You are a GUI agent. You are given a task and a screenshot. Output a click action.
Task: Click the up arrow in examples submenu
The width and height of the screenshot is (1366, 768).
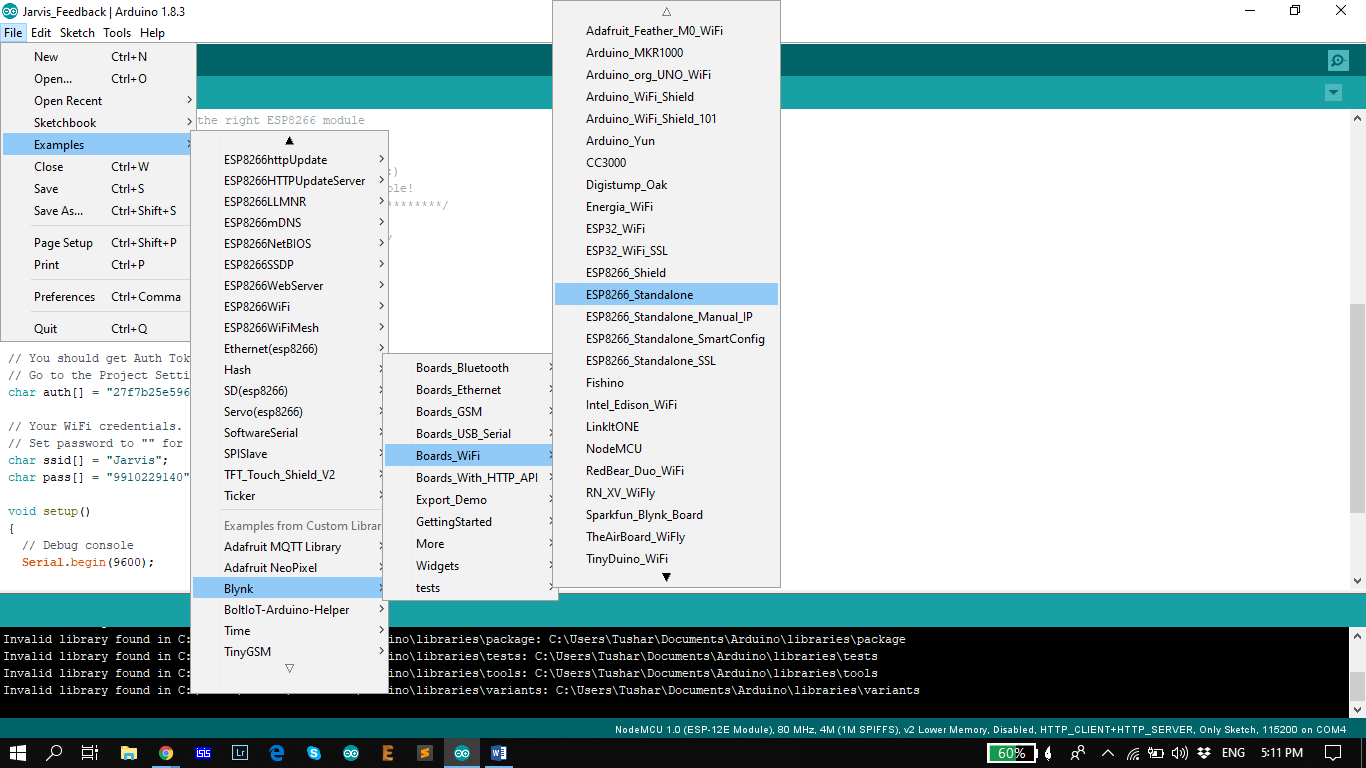point(289,140)
